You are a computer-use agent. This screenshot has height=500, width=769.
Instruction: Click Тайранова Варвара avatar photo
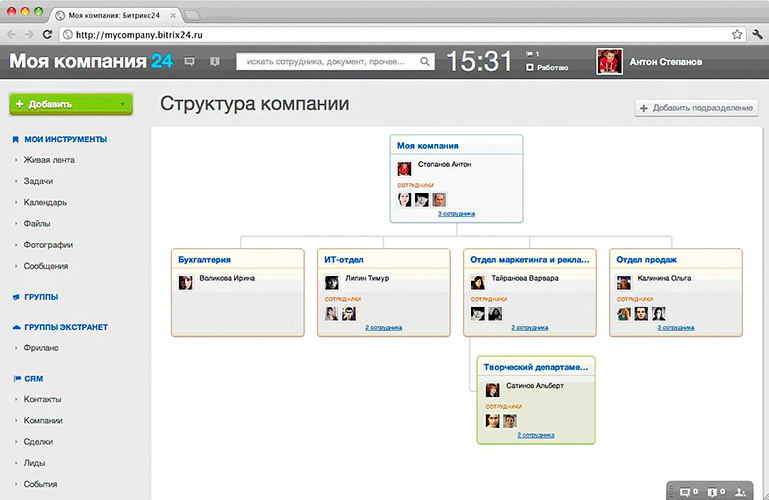coord(478,282)
